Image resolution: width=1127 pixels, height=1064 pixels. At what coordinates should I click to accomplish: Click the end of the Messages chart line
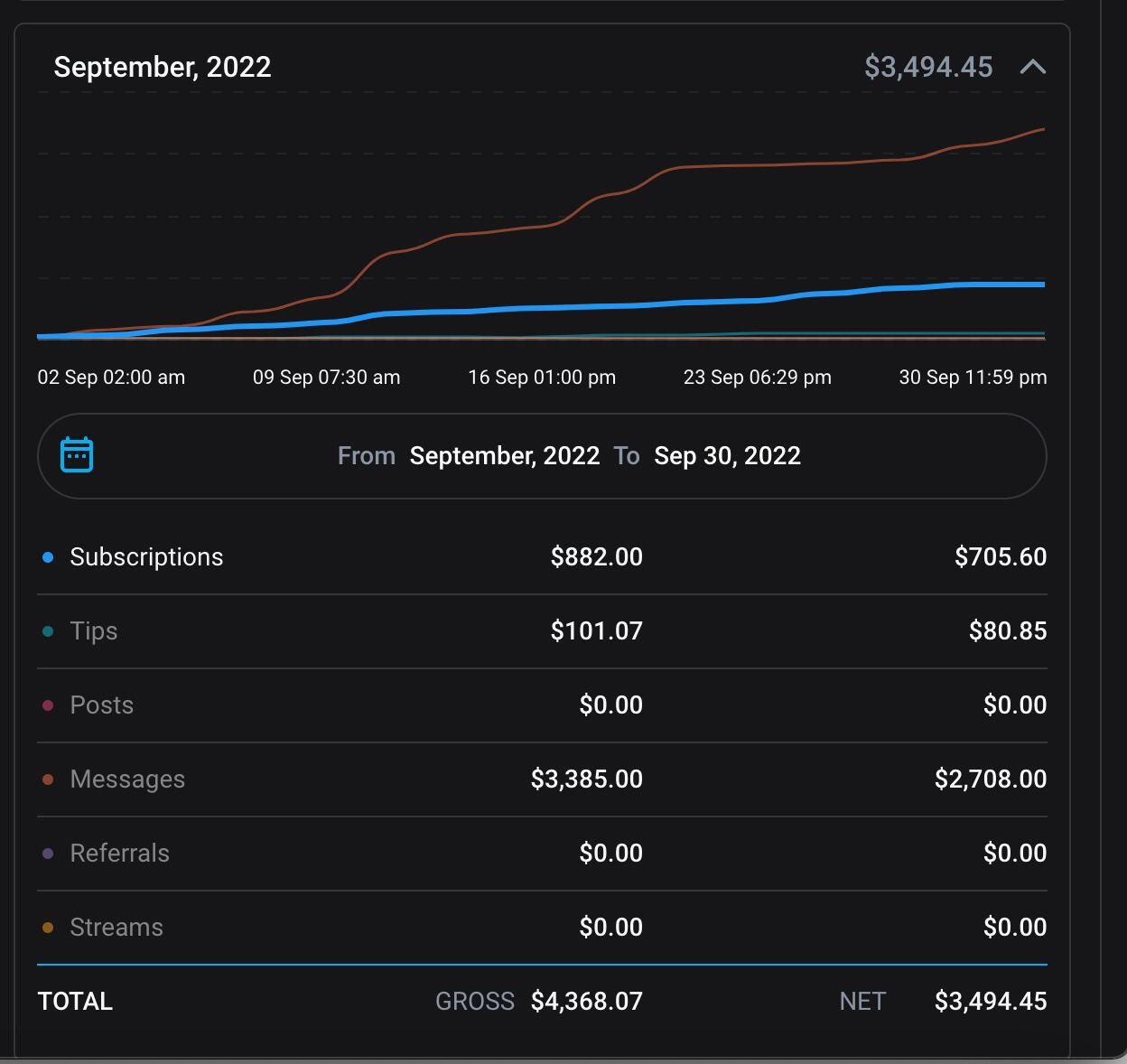1043,130
